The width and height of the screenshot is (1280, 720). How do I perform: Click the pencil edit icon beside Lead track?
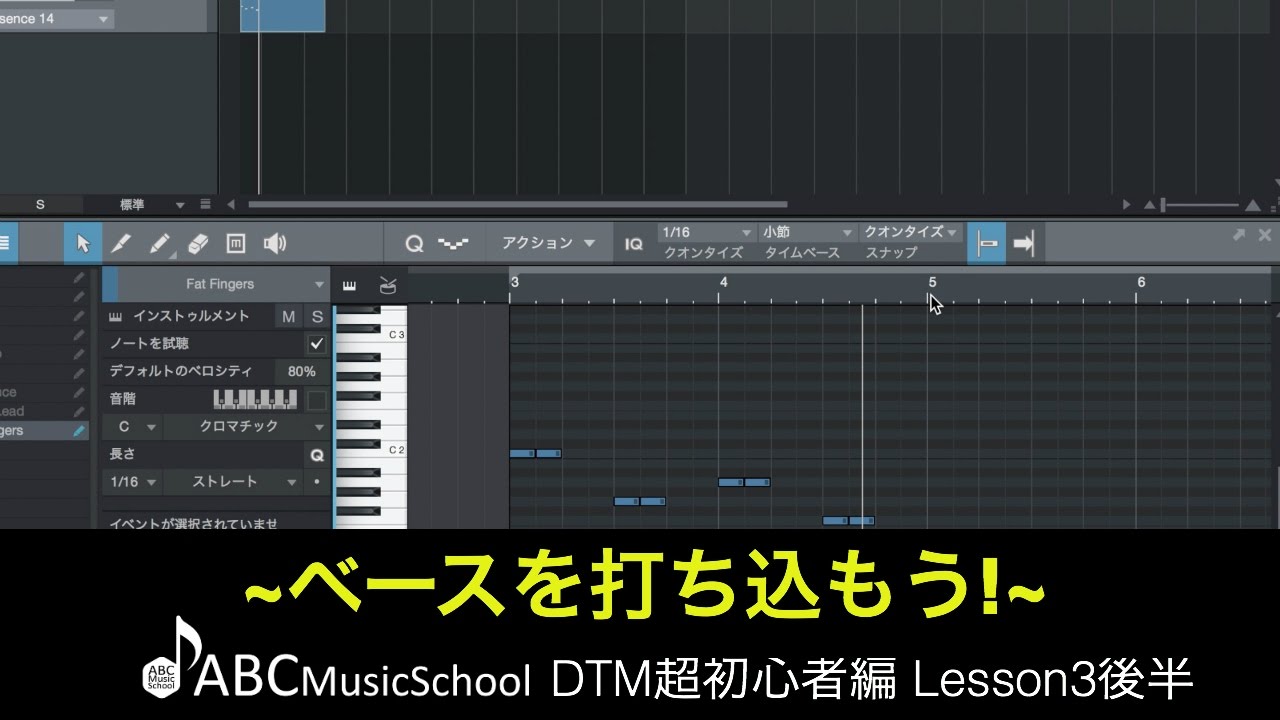coord(79,411)
